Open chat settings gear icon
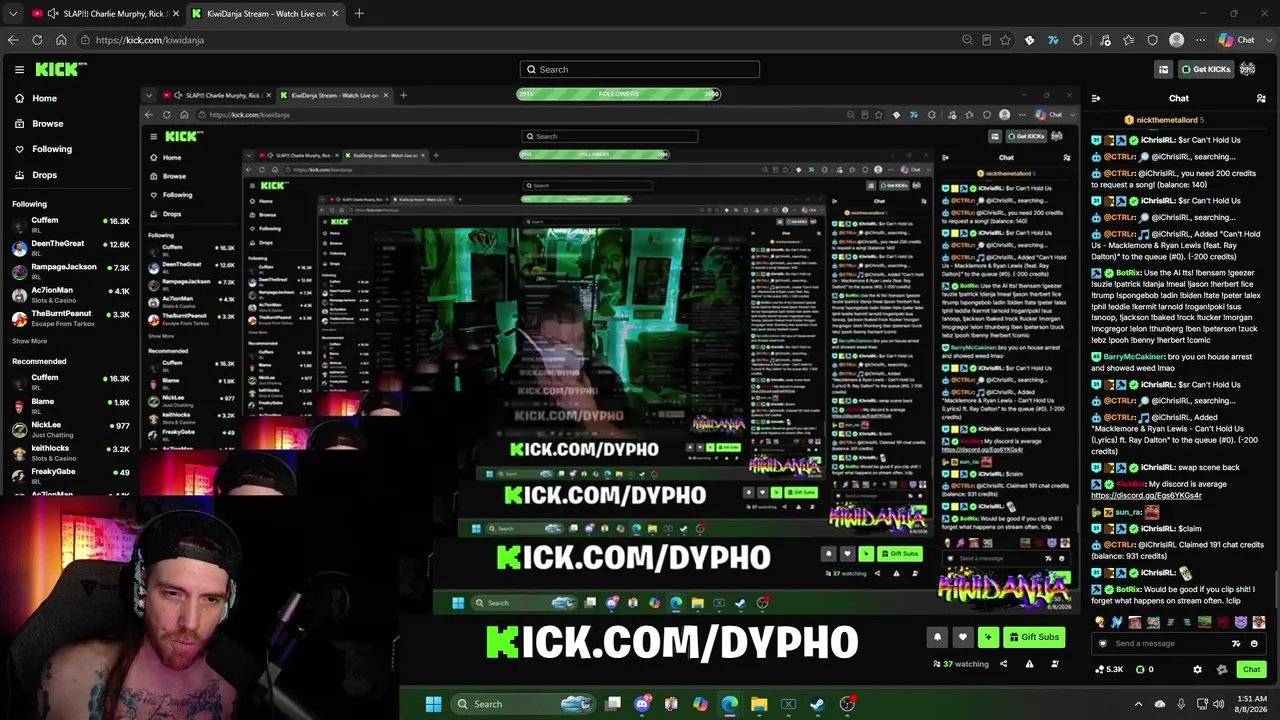 click(x=1197, y=670)
